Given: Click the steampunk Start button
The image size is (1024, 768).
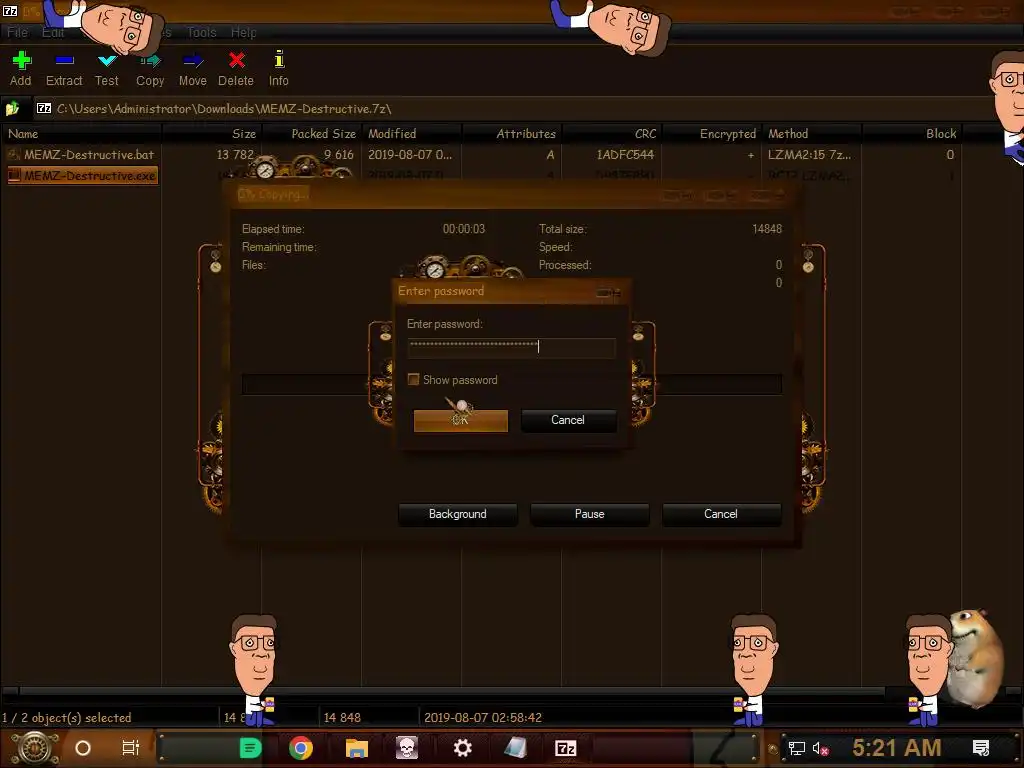Looking at the screenshot, I should pyautogui.click(x=35, y=748).
